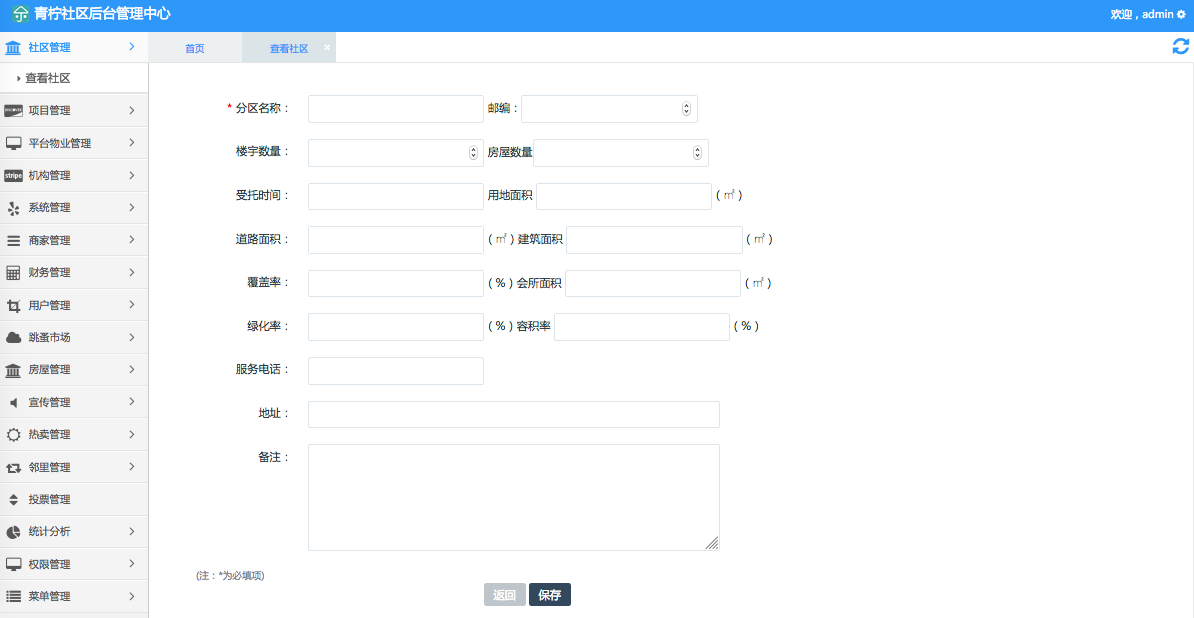1194x618 pixels.
Task: Focus the 受托时间 input field
Action: [396, 196]
